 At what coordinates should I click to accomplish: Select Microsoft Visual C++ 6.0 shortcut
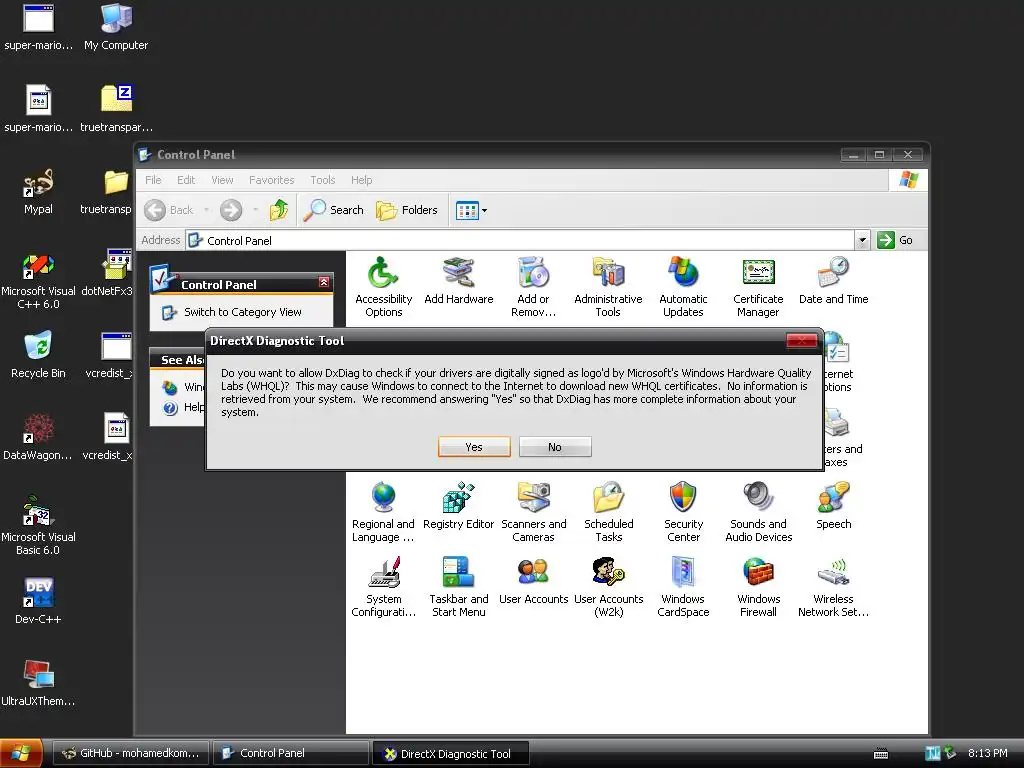click(x=38, y=281)
